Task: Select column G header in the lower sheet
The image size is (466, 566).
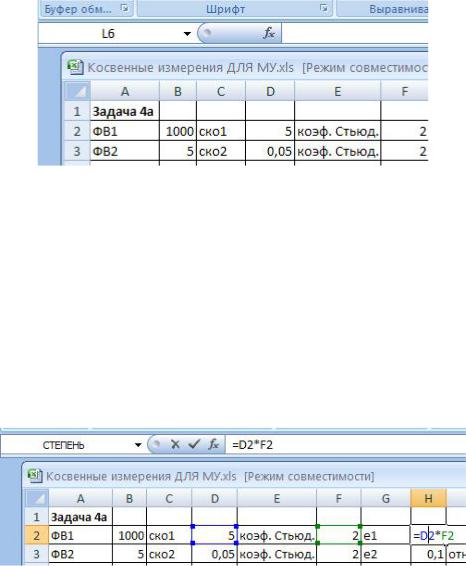Action: pyautogui.click(x=386, y=498)
